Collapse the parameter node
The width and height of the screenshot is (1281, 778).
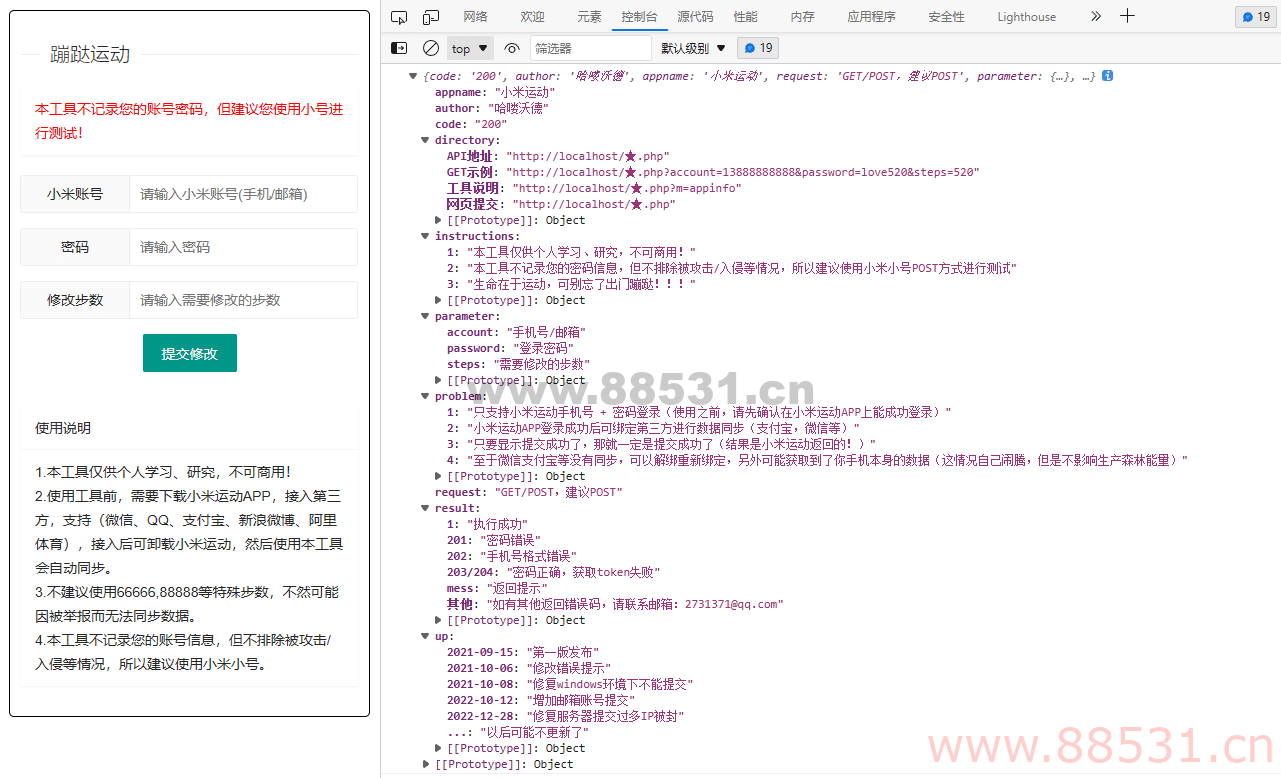(425, 316)
